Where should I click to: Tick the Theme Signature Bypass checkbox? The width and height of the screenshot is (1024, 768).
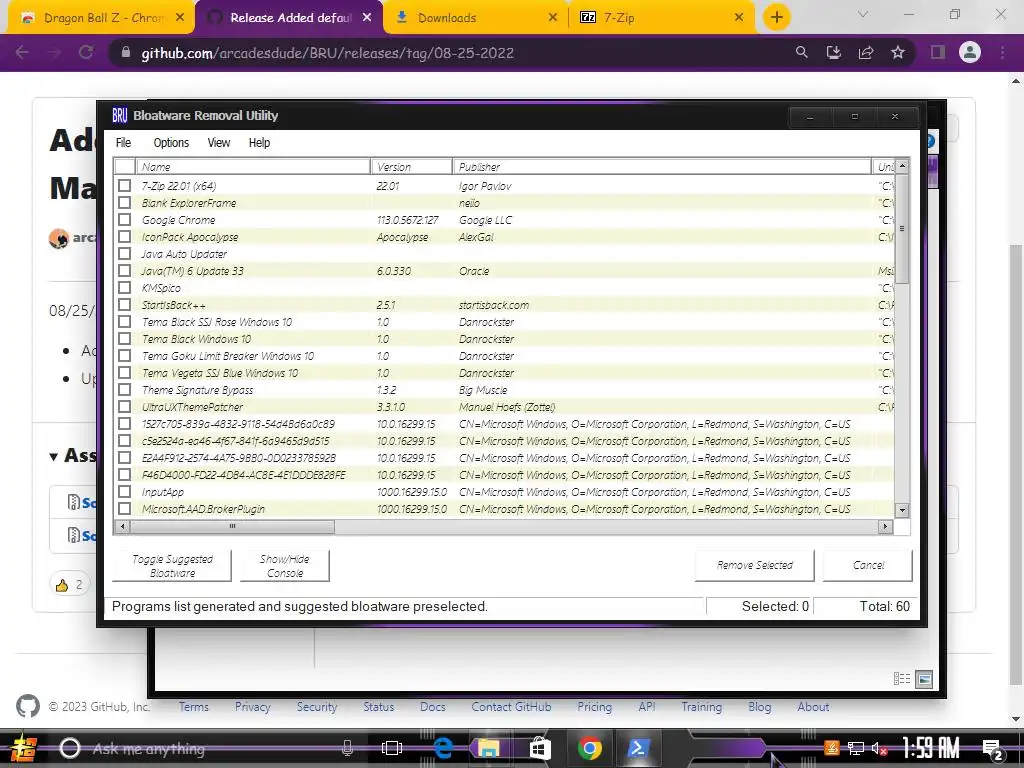(124, 389)
